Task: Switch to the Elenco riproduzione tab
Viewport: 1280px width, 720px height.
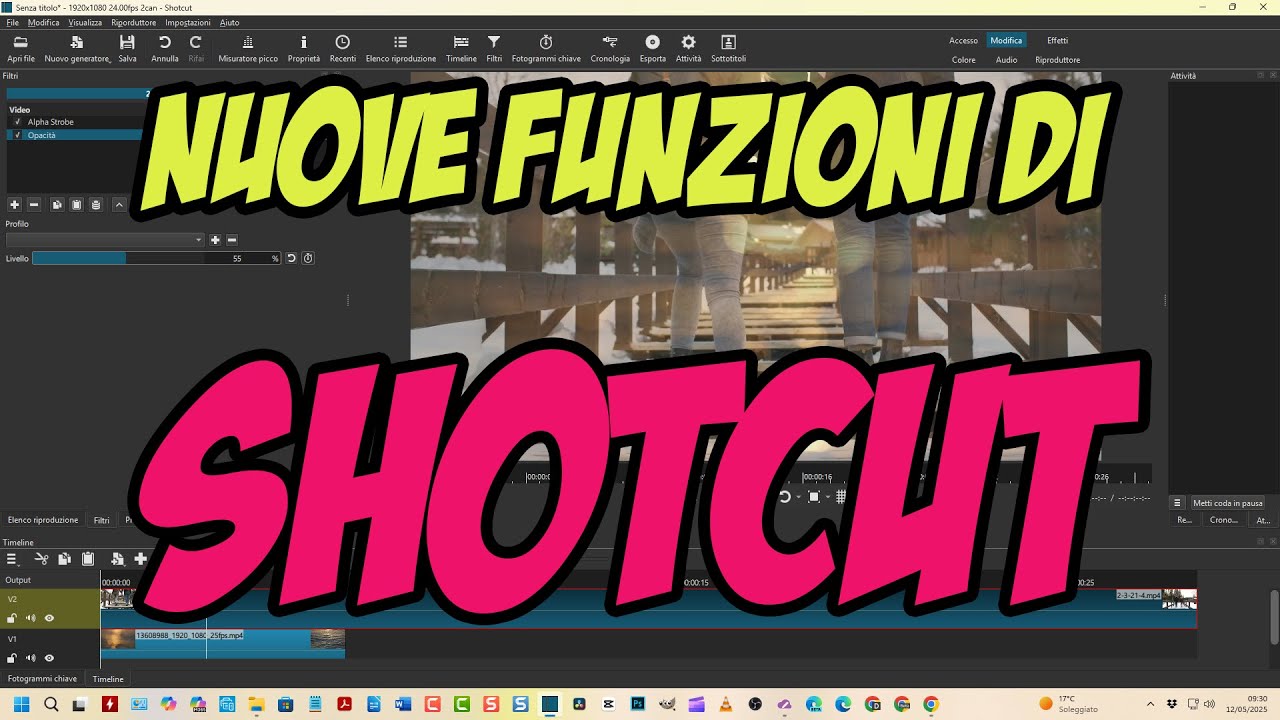Action: 43,520
